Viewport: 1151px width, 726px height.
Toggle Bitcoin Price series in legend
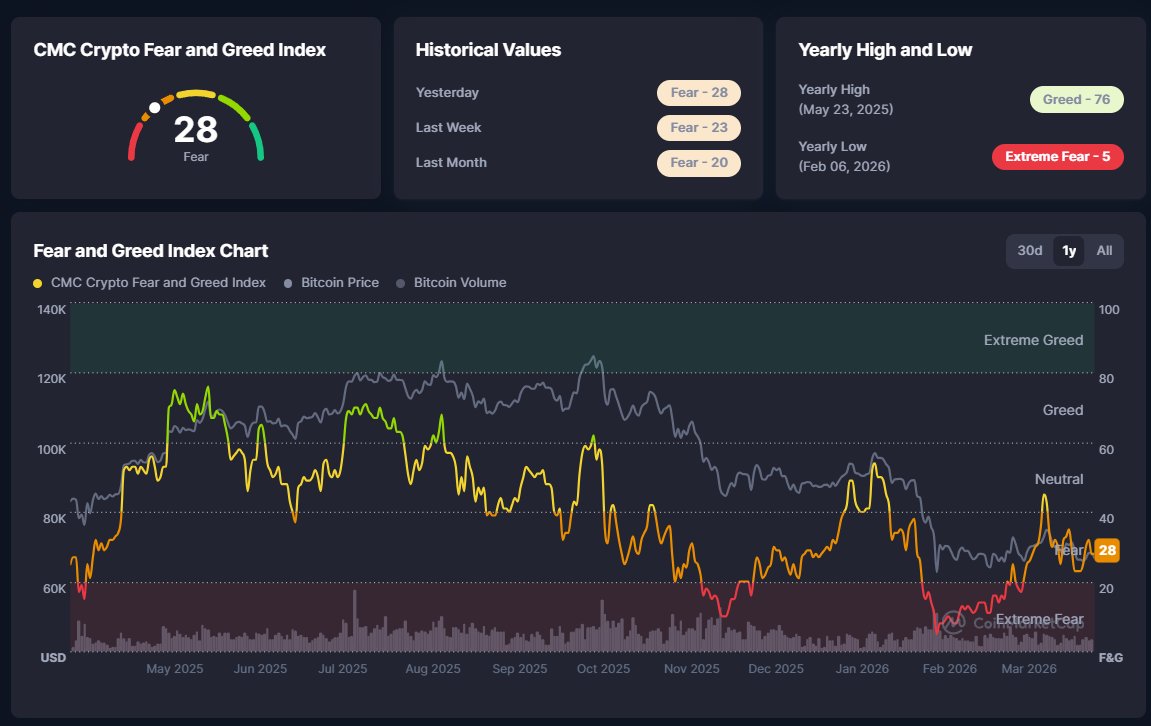click(340, 283)
